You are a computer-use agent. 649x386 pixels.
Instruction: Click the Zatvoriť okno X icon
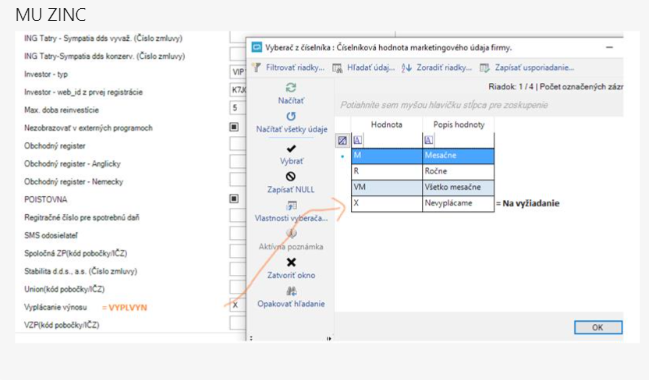click(291, 262)
